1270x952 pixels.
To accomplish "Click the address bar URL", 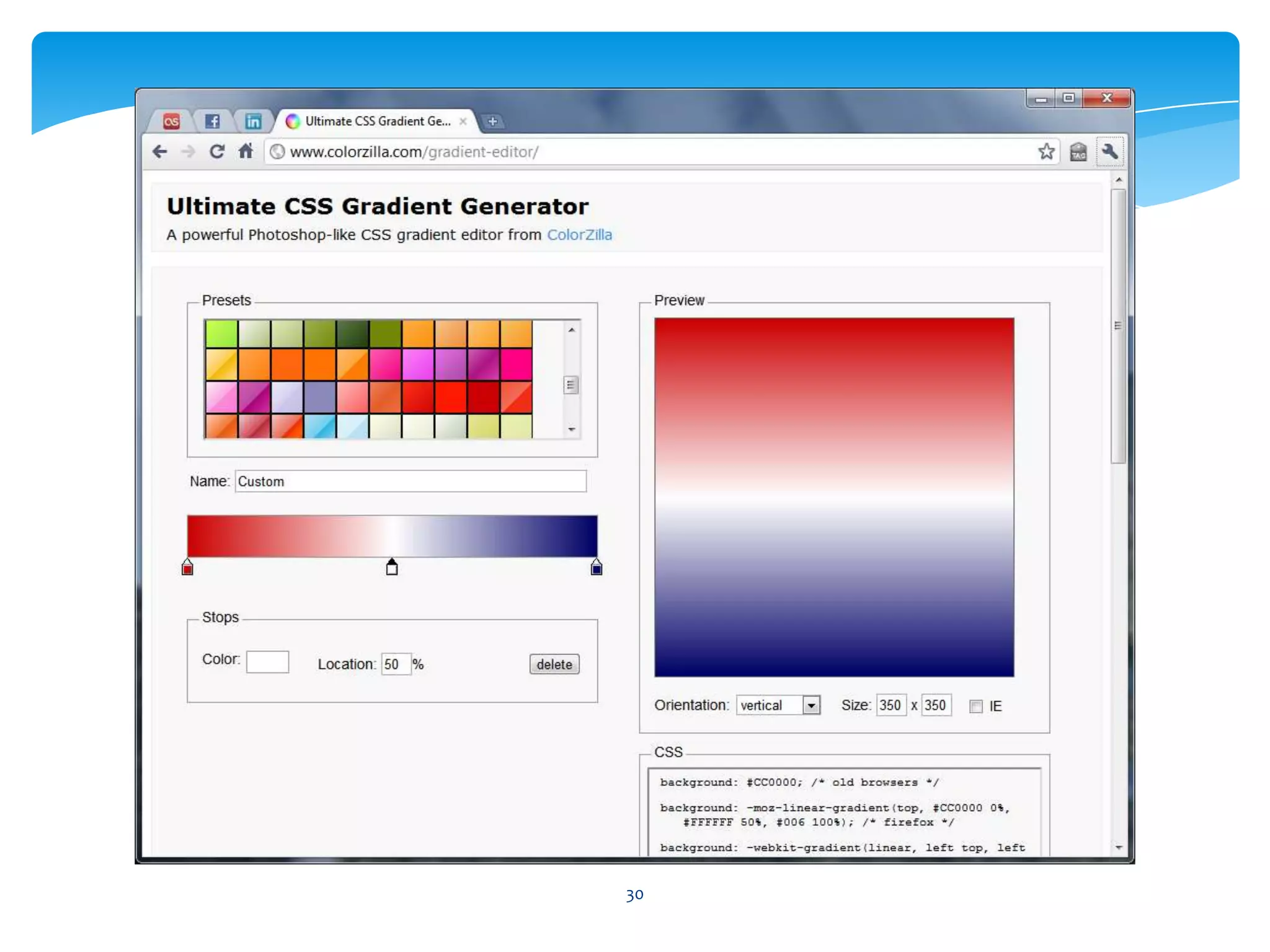I will coord(414,152).
